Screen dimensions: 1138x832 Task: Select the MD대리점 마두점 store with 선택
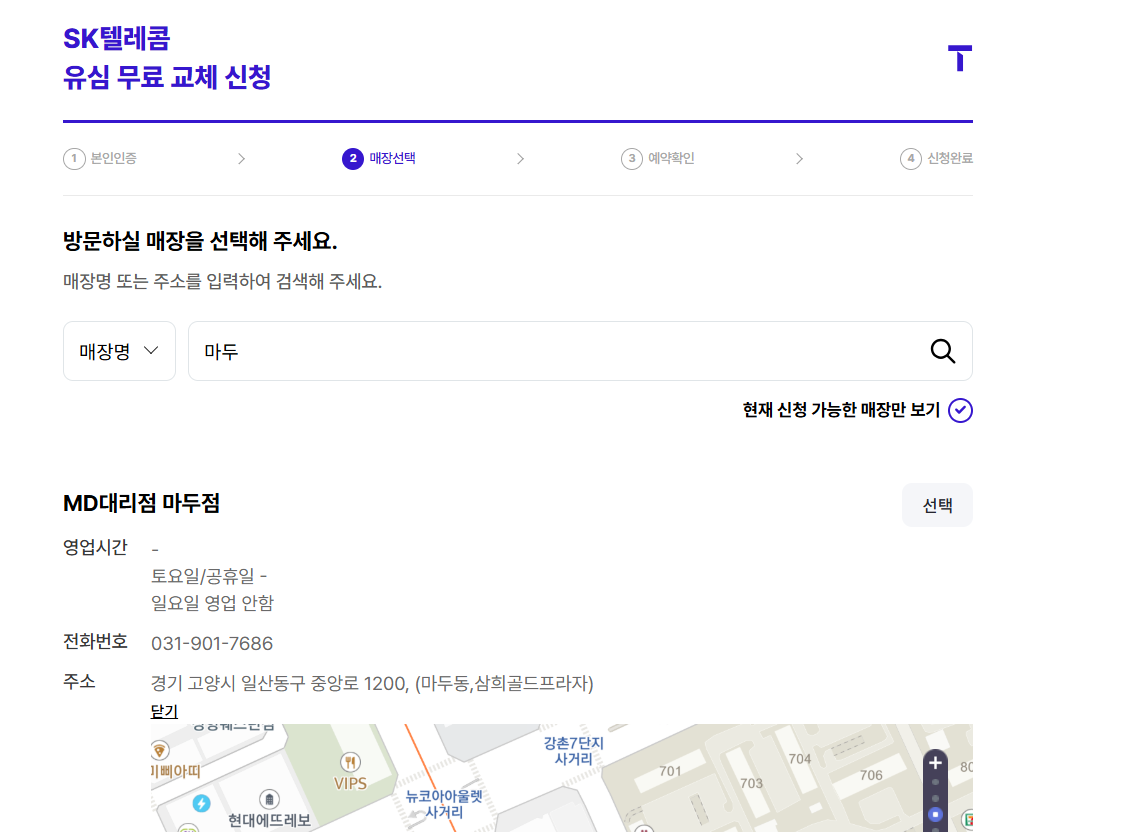pos(937,505)
